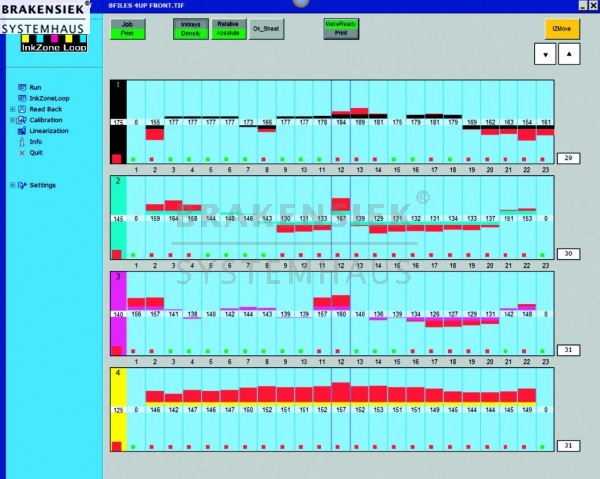This screenshot has height=479, width=600.
Task: Select InkZoneLoop in the navigation tree
Action: click(x=49, y=98)
